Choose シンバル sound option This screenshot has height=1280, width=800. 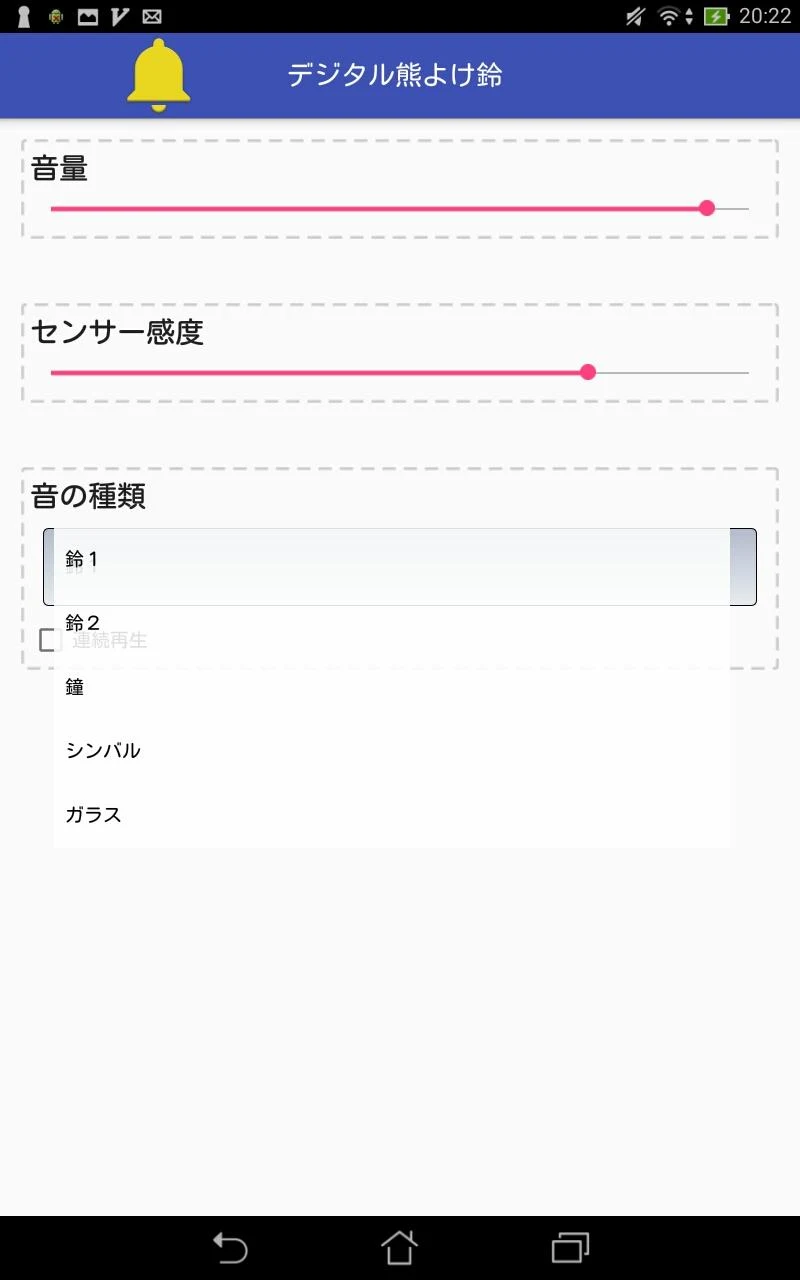pos(390,751)
